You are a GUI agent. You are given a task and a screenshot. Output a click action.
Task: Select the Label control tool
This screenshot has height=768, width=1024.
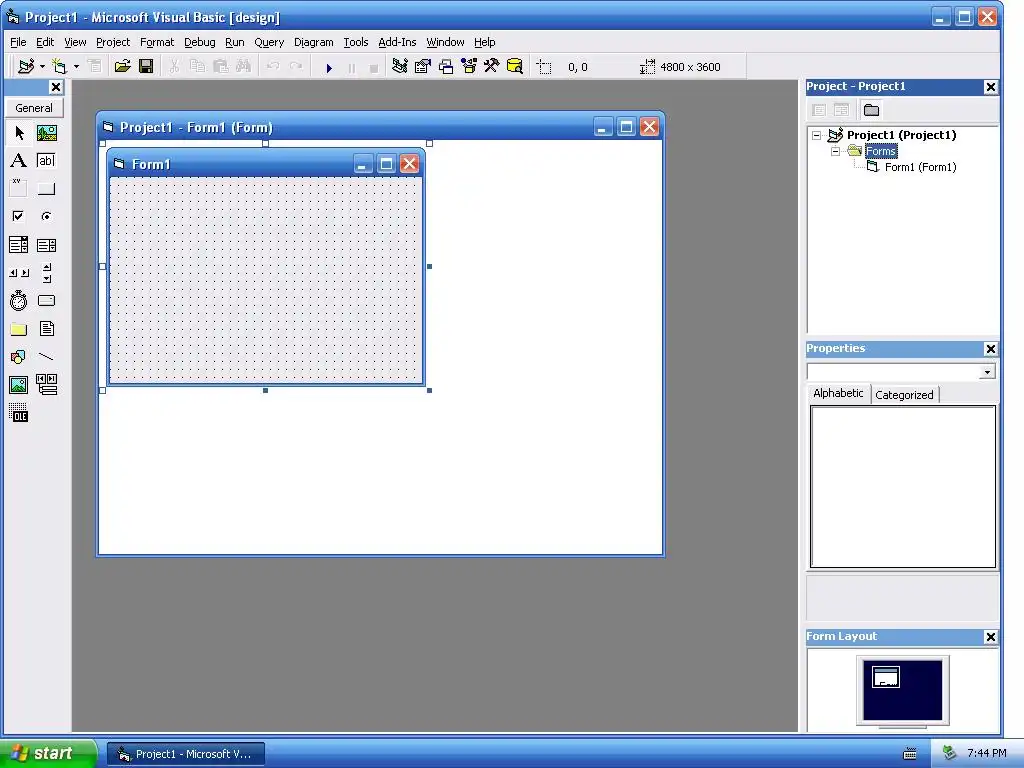[x=19, y=161]
